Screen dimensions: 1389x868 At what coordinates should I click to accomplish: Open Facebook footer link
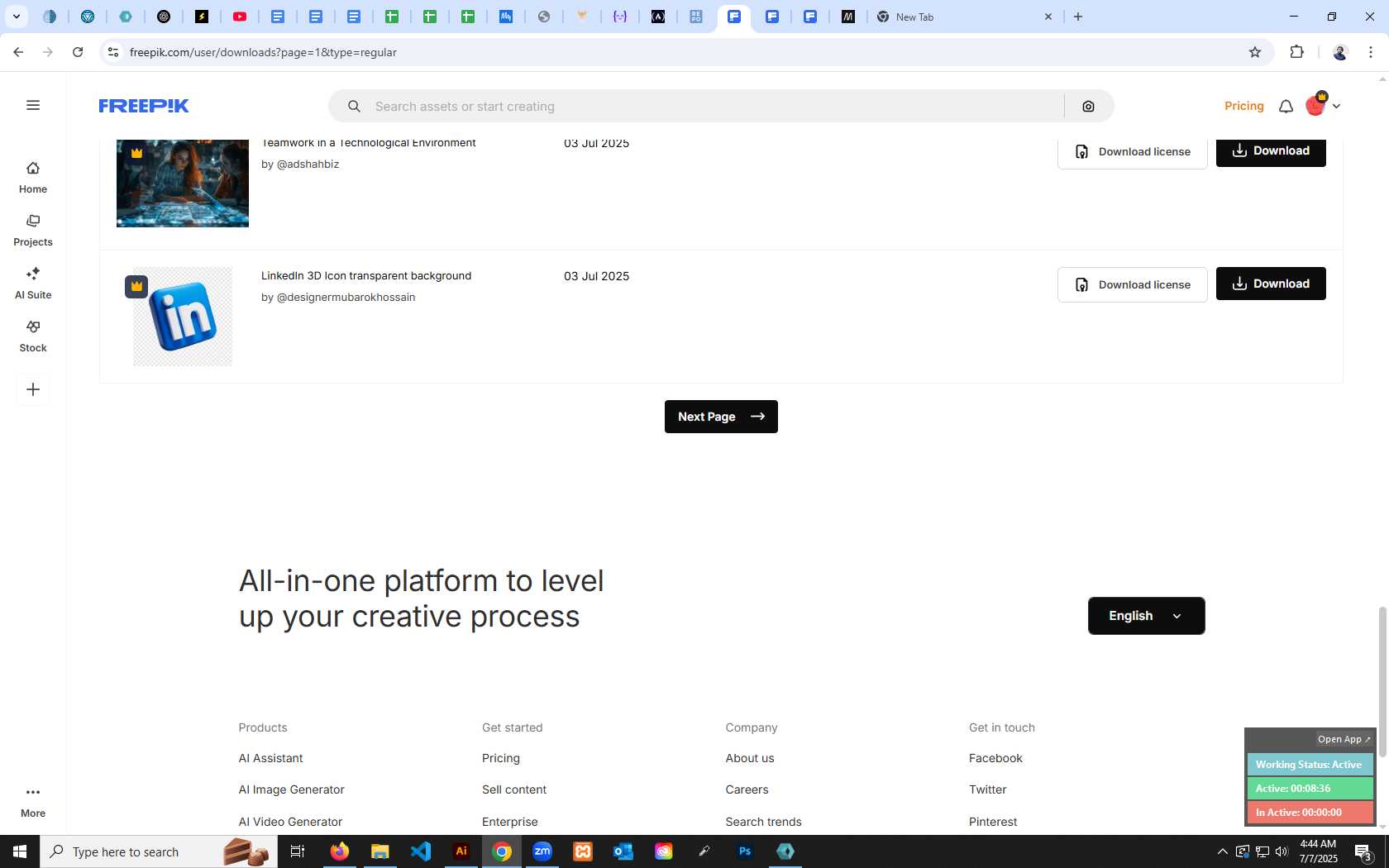(x=995, y=758)
